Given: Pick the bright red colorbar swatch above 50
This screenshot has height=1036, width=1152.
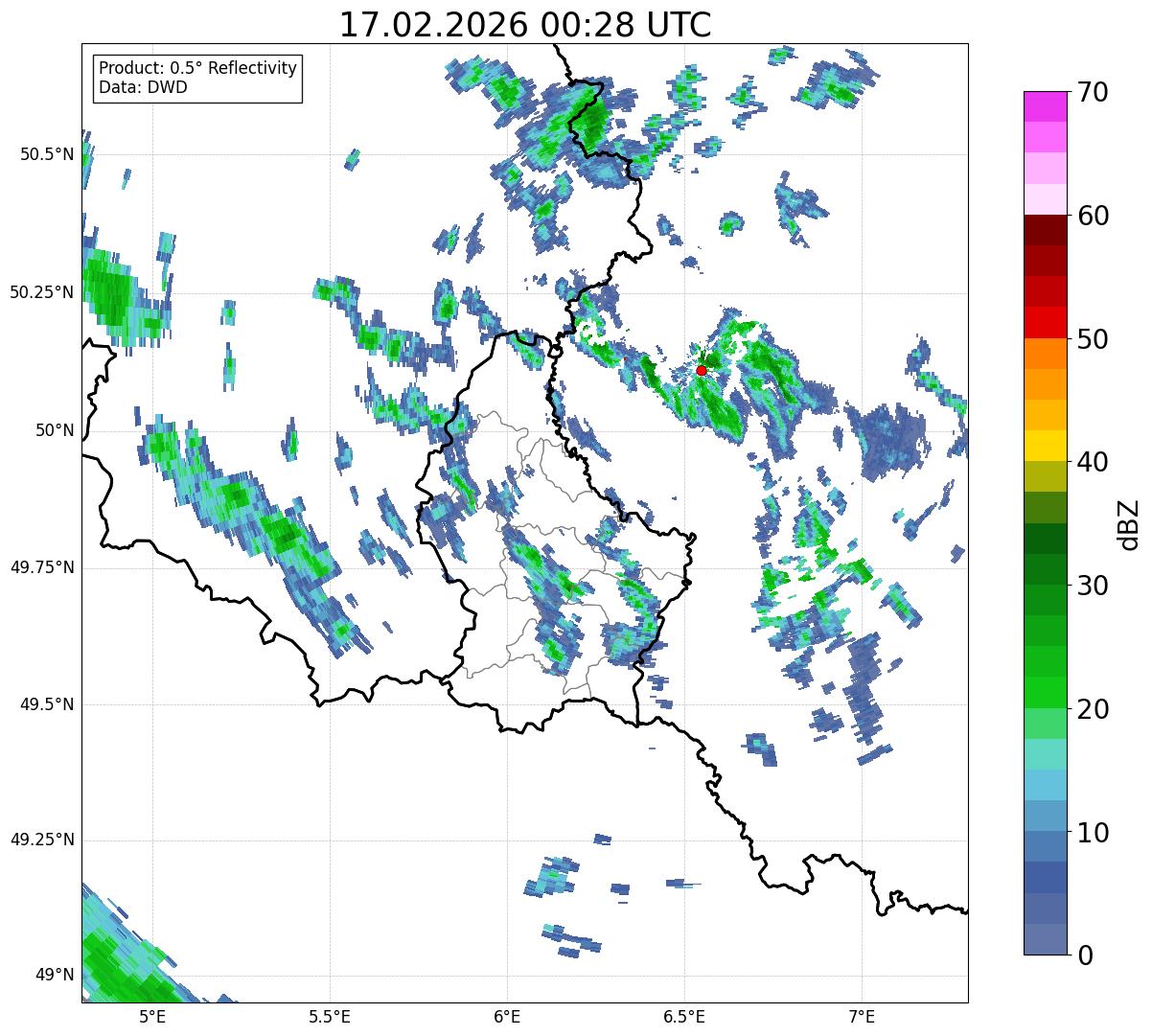Looking at the screenshot, I should pyautogui.click(x=1045, y=323).
